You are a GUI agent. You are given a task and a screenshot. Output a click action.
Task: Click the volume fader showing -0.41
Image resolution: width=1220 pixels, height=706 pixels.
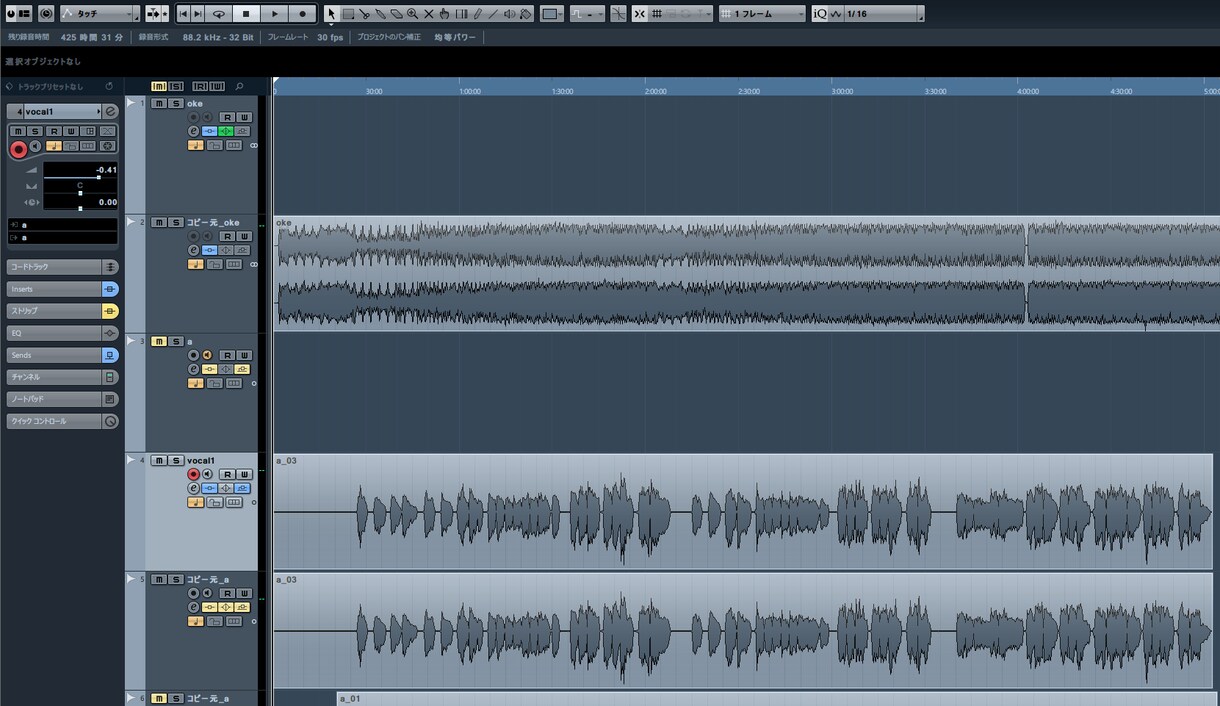coord(80,170)
